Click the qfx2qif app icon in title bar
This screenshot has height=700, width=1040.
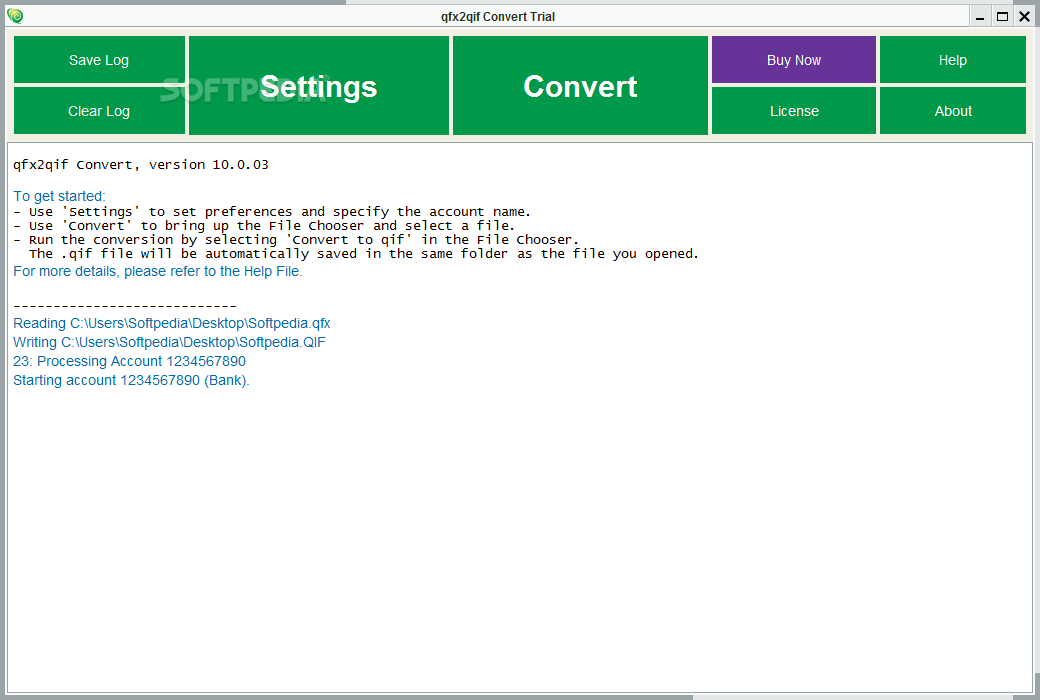tap(15, 16)
